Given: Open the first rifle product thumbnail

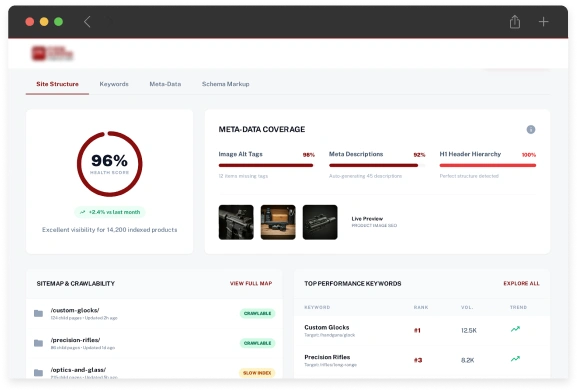Looking at the screenshot, I should pos(236,222).
